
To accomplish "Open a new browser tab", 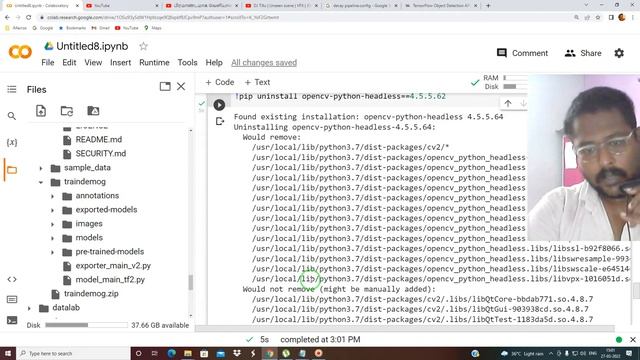I will (x=488, y=6).
